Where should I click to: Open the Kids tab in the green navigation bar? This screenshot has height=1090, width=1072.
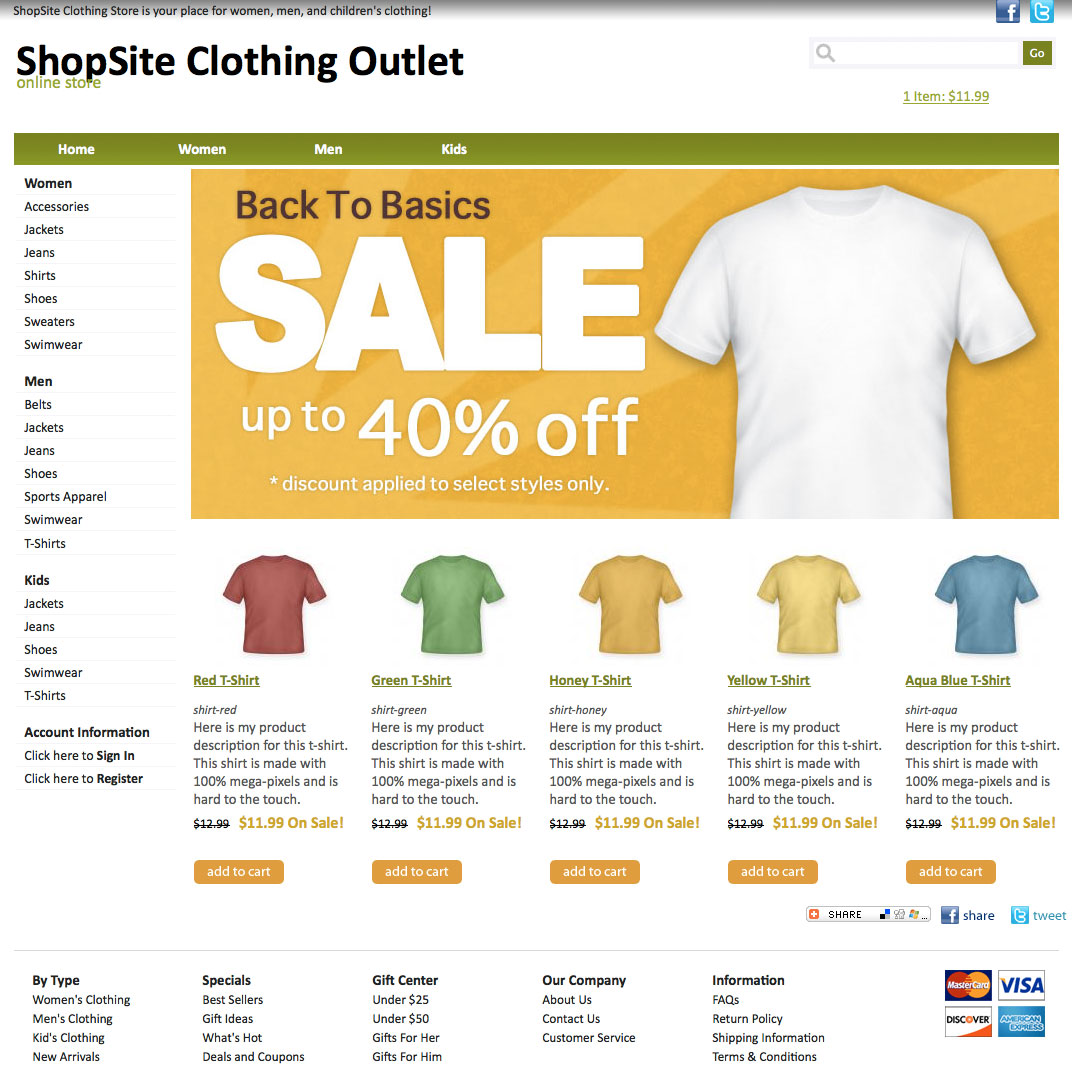pos(454,149)
